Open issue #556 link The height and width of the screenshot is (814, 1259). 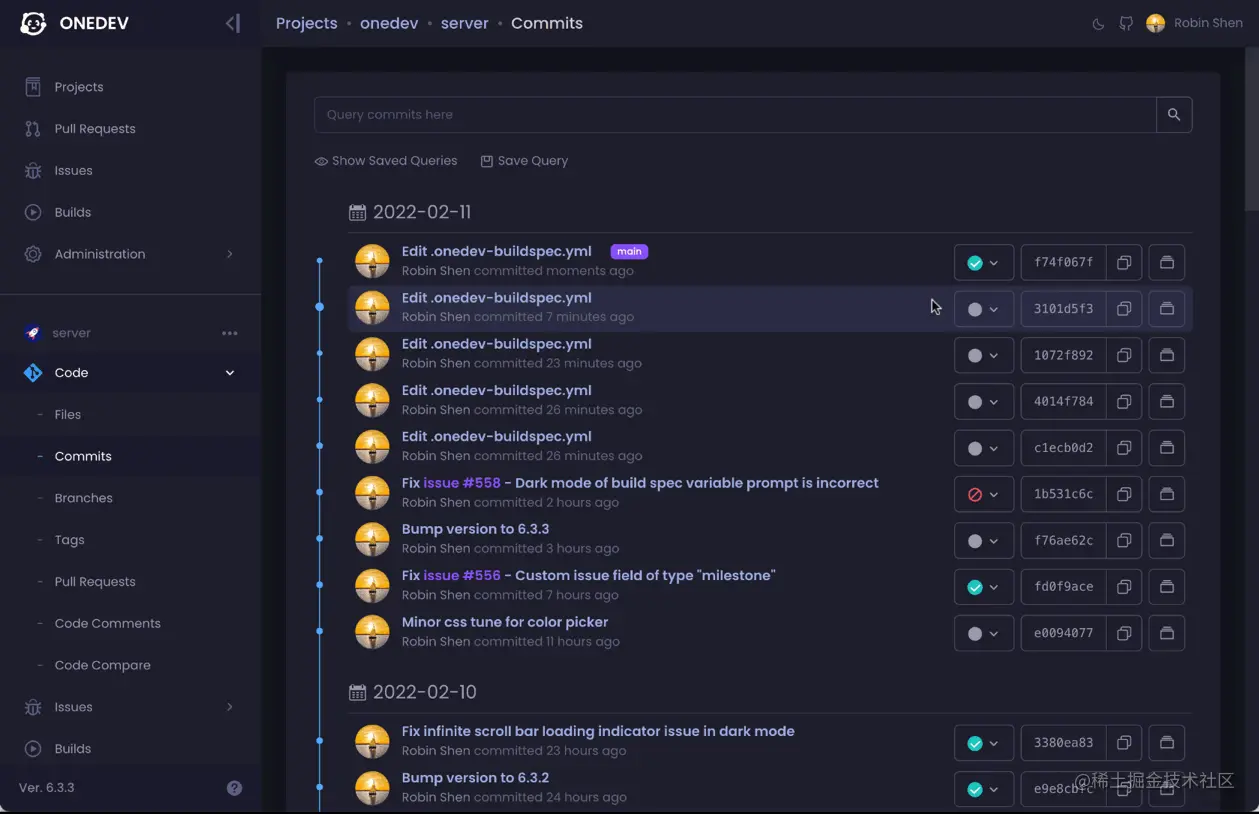[462, 576]
